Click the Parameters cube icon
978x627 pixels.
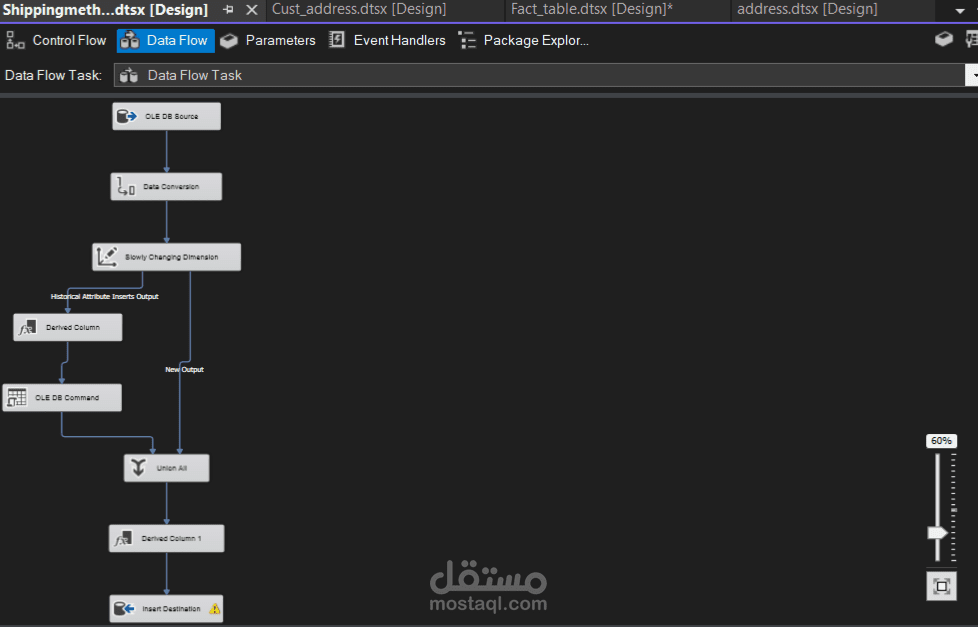pyautogui.click(x=229, y=41)
